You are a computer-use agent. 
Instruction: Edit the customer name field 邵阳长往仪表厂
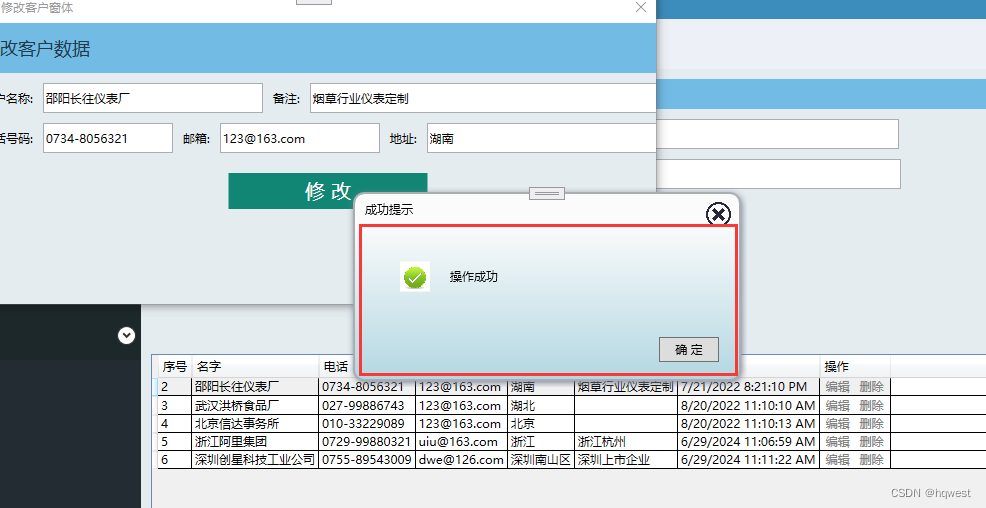153,98
